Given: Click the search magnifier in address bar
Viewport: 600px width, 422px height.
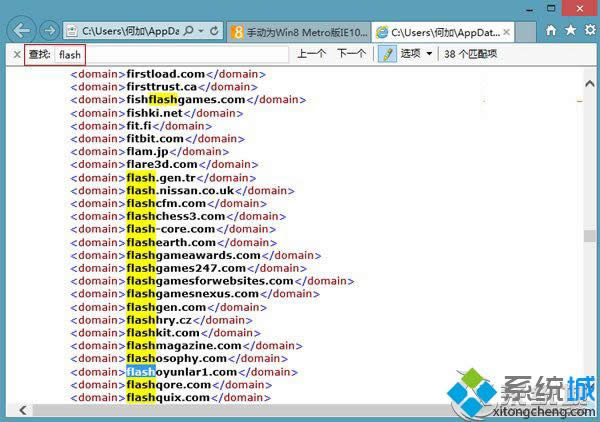Looking at the screenshot, I should click(189, 31).
